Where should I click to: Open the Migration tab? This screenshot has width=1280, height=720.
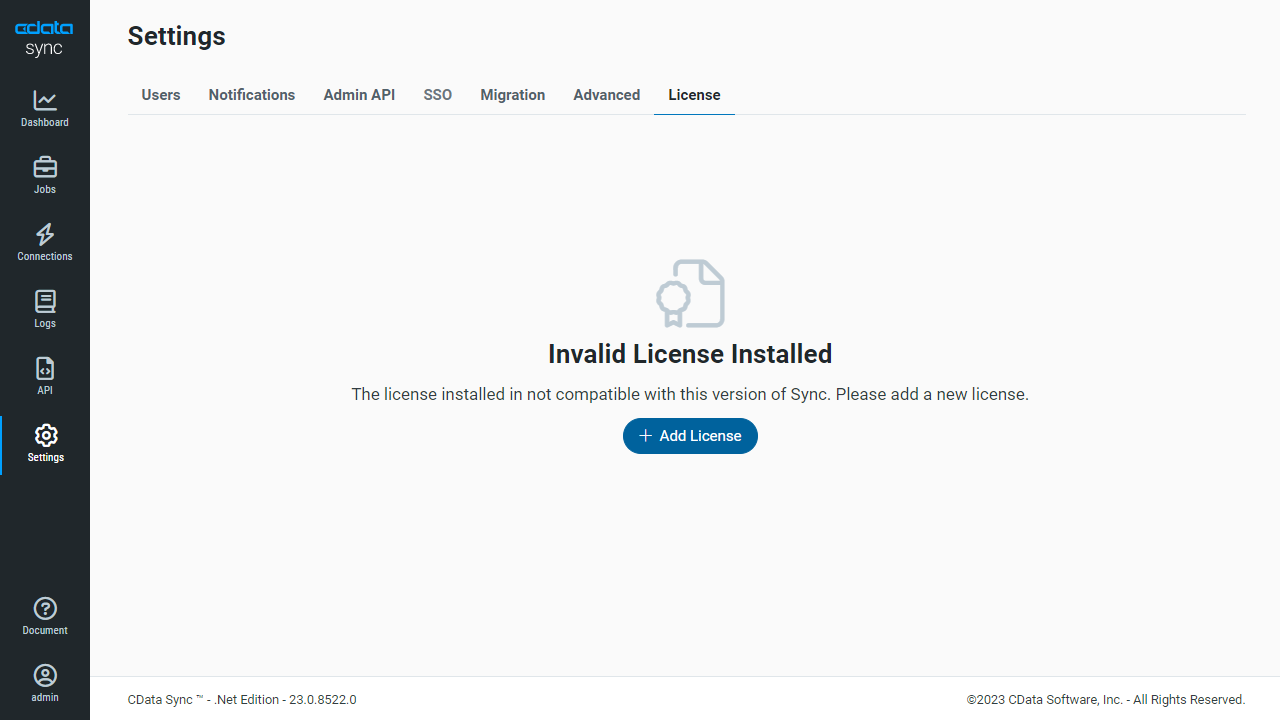click(x=513, y=95)
